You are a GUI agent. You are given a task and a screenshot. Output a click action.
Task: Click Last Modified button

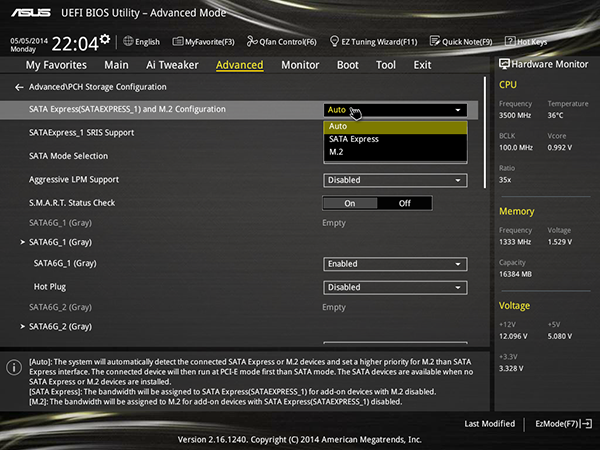489,424
